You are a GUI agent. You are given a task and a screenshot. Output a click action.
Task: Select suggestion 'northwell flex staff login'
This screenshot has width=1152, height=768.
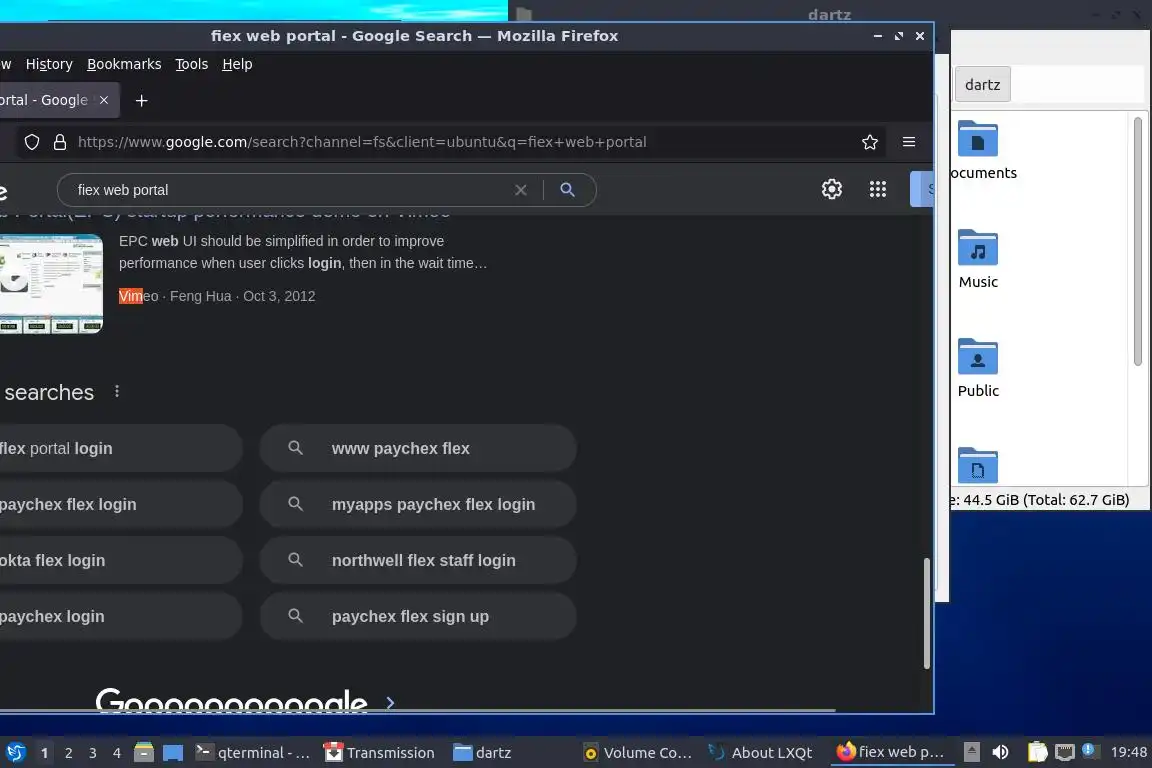click(x=418, y=560)
